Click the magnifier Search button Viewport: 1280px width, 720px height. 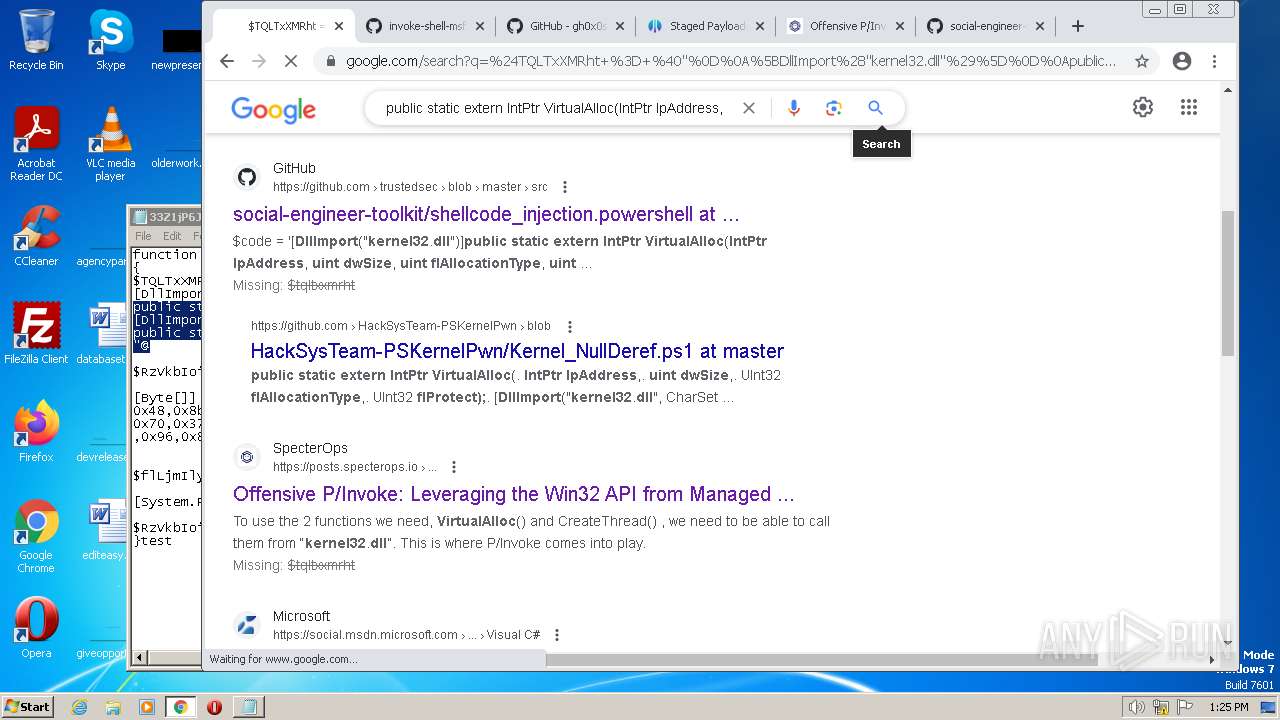[875, 108]
